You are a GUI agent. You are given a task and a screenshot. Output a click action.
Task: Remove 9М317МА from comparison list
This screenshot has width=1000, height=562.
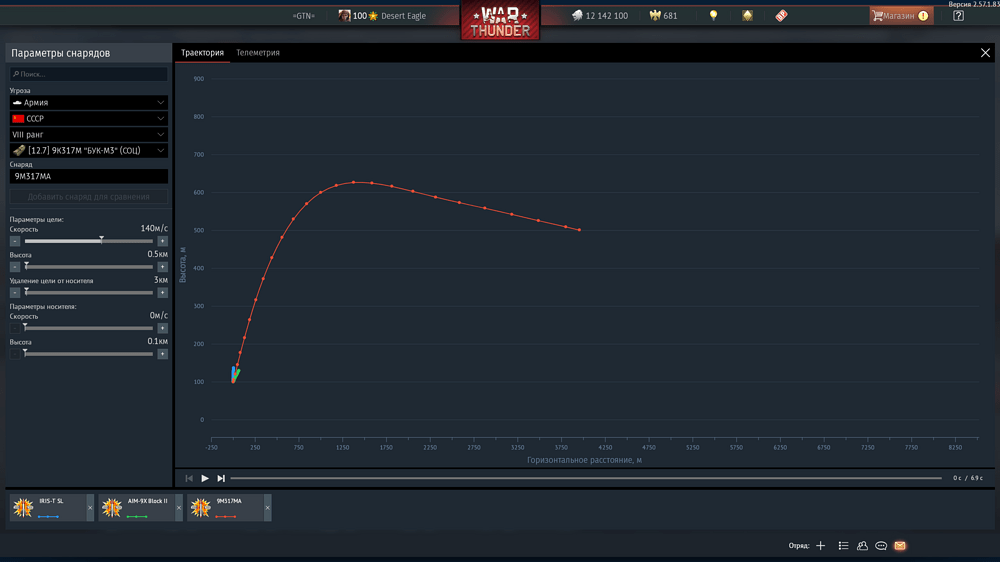coord(267,508)
